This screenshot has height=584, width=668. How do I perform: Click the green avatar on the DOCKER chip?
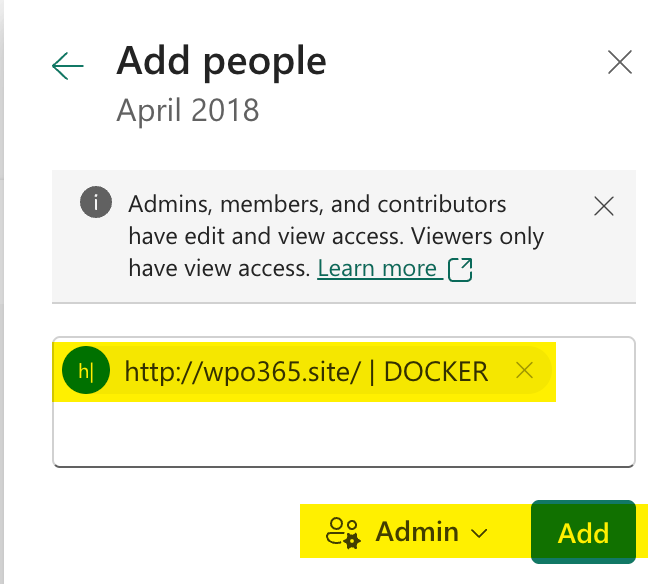[x=85, y=372]
